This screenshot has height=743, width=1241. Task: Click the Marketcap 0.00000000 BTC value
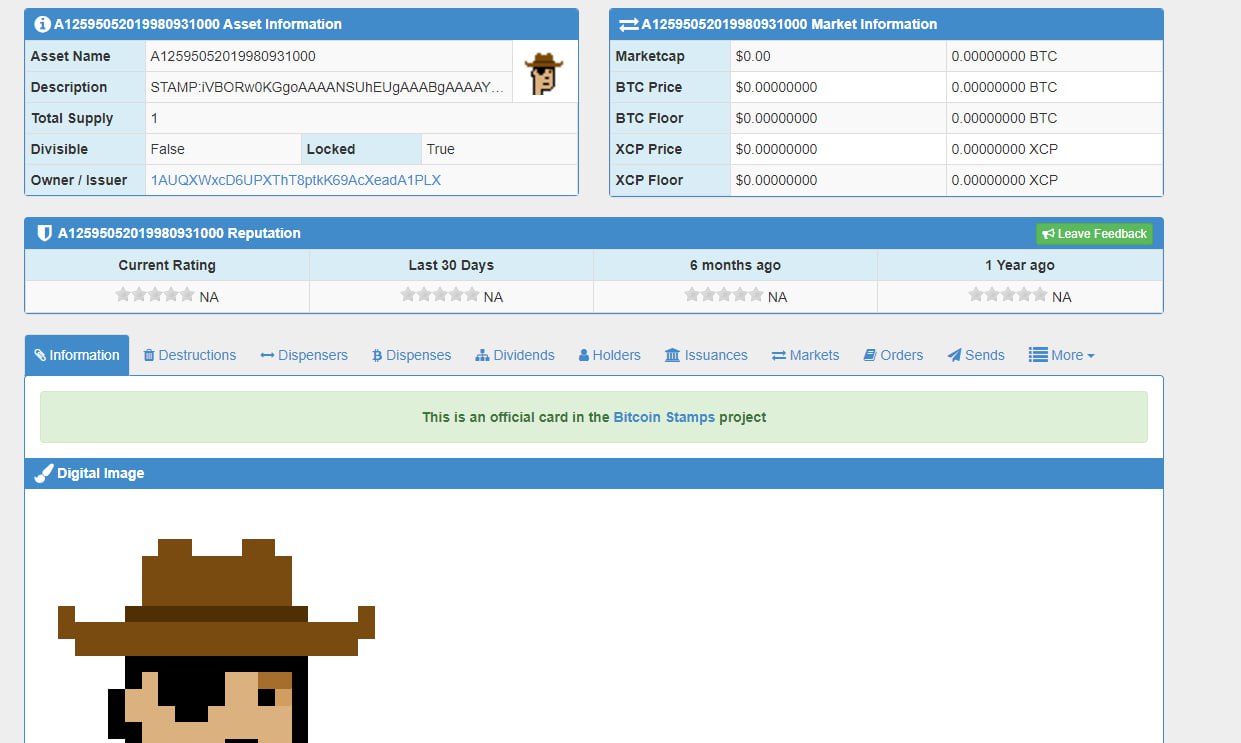[x=1004, y=56]
